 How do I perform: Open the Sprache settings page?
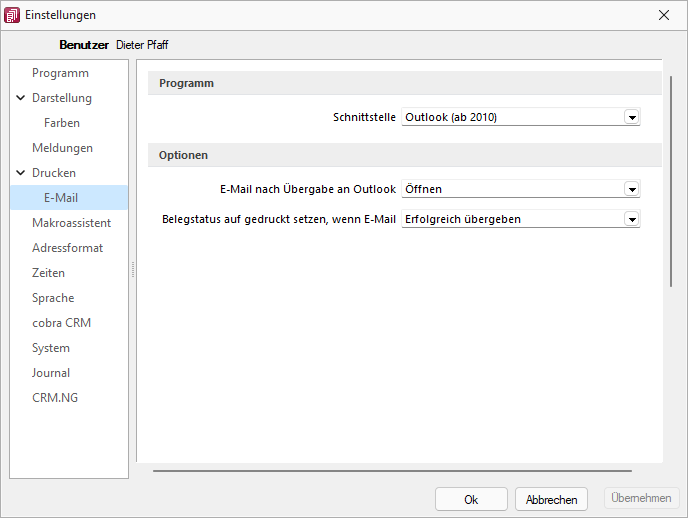53,298
